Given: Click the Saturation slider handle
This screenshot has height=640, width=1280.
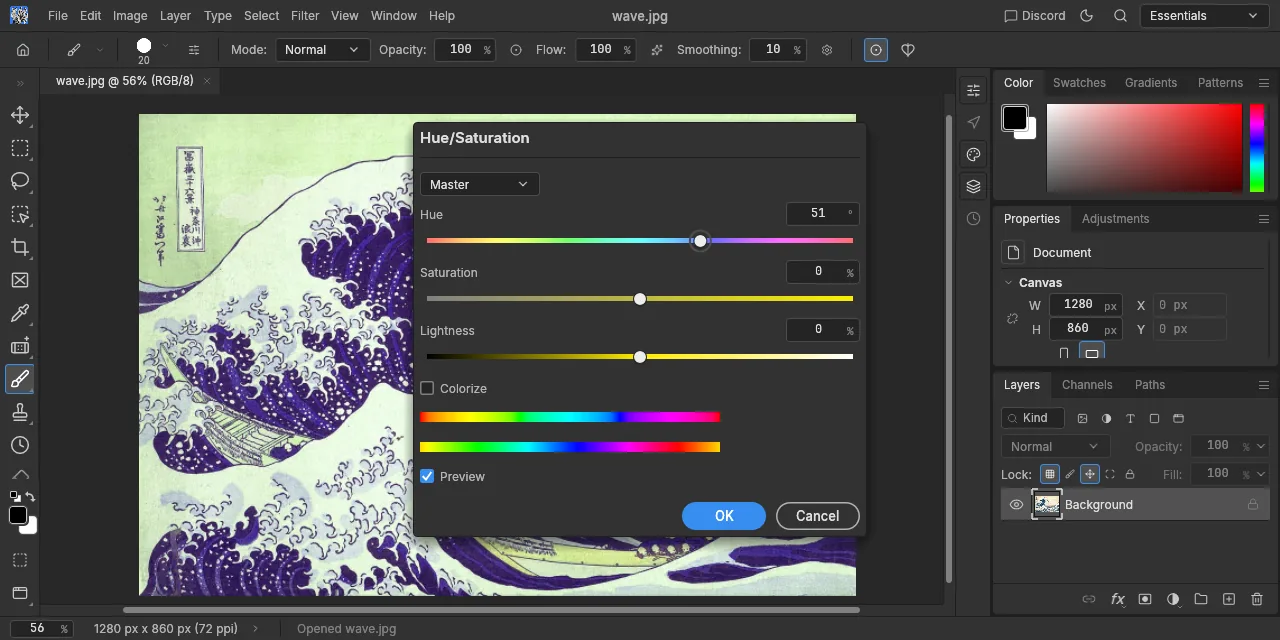Looking at the screenshot, I should click(x=640, y=299).
